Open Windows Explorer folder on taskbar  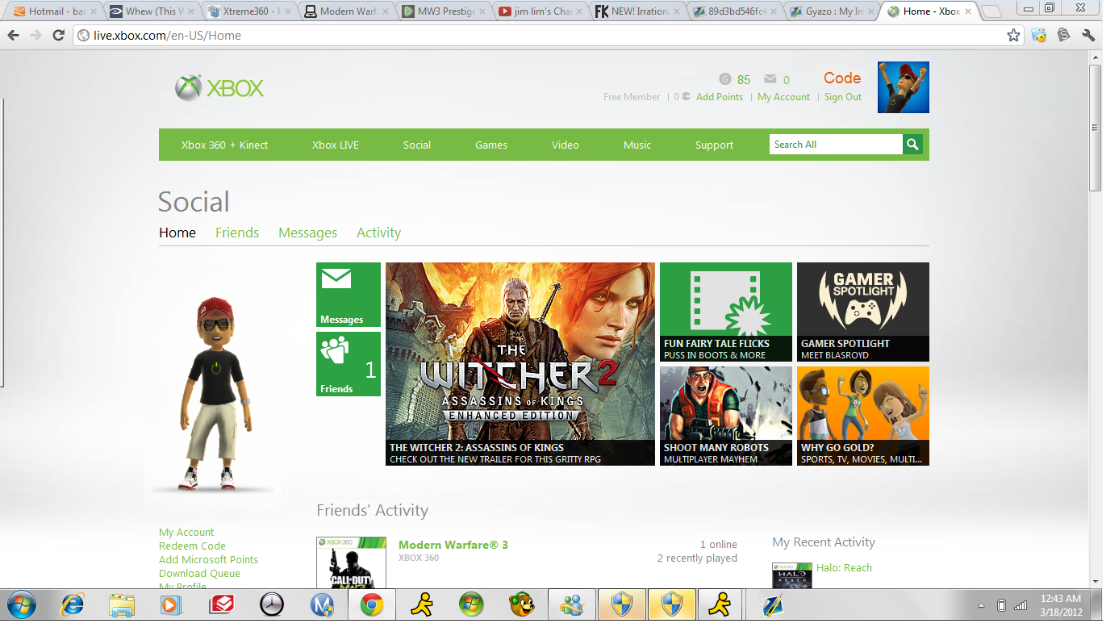(x=122, y=605)
